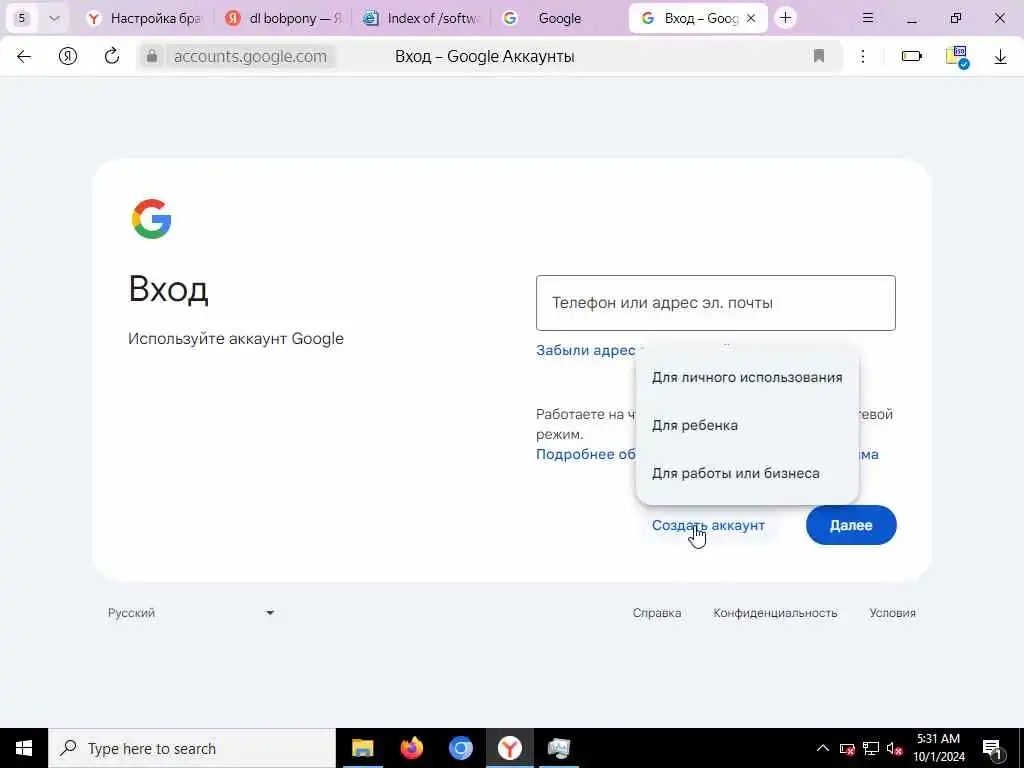Switch to Yandex Browser taskbar icon

pyautogui.click(x=509, y=748)
